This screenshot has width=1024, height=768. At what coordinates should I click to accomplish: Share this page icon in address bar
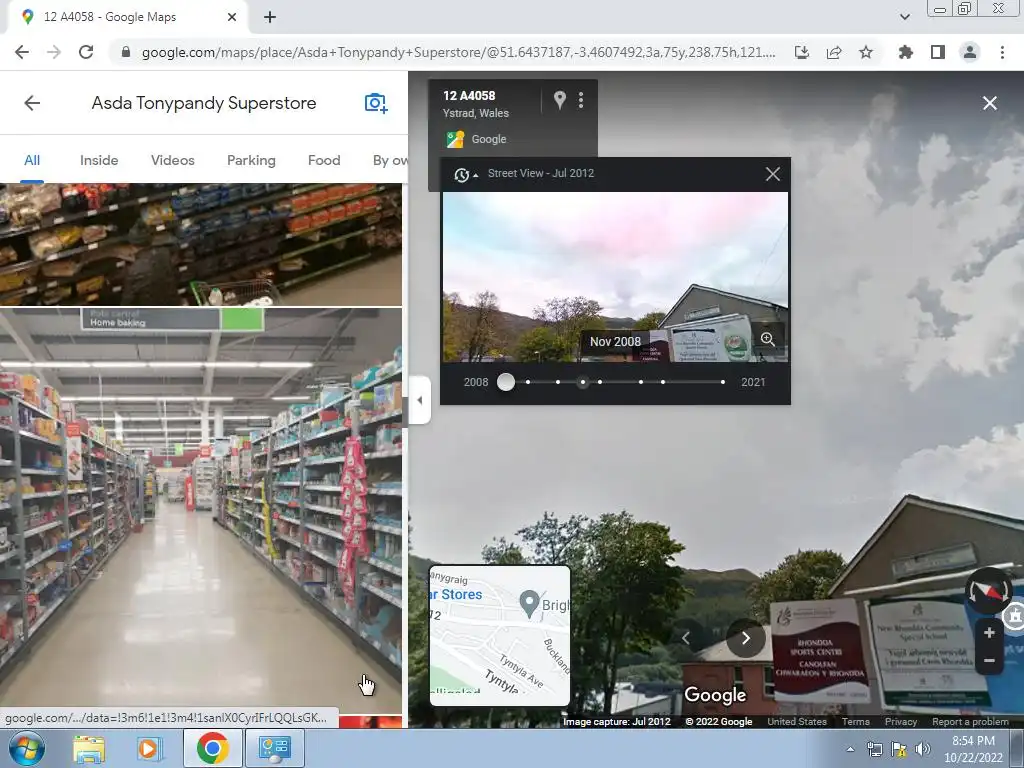[x=834, y=52]
